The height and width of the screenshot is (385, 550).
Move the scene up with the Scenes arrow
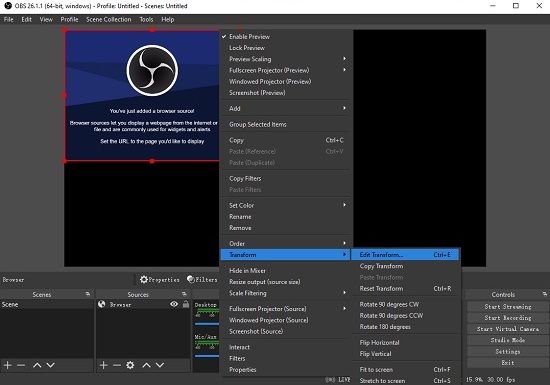click(37, 365)
